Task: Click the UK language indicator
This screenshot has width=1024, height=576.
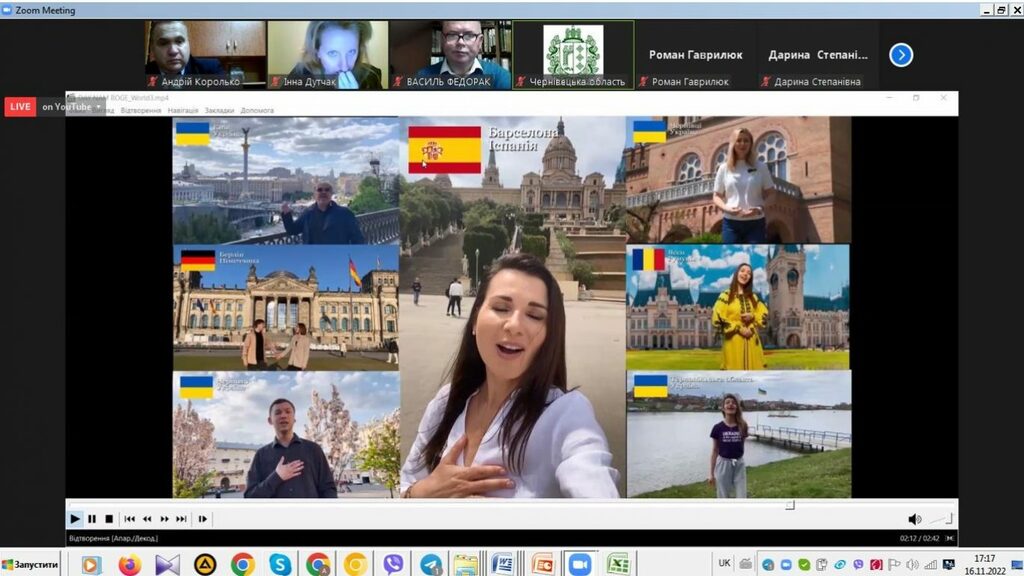Action: click(724, 563)
